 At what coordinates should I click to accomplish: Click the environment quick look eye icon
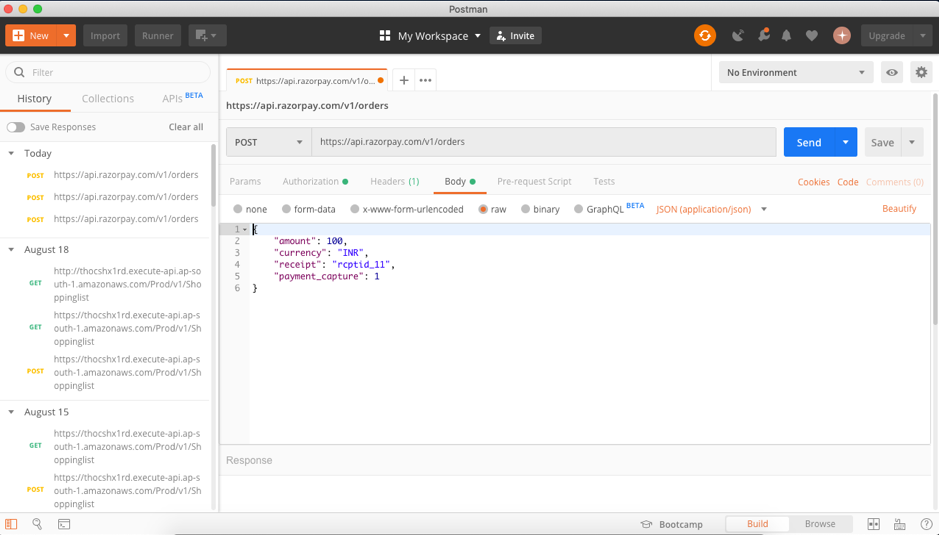point(892,72)
